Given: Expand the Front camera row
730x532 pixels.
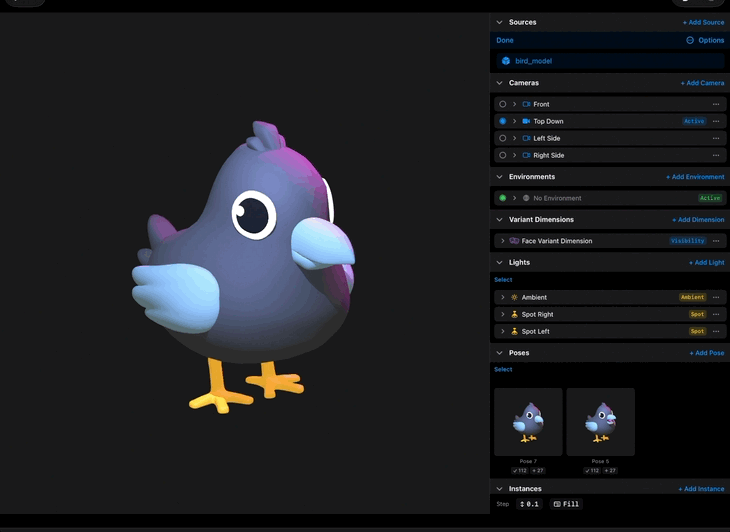Looking at the screenshot, I should [514, 104].
